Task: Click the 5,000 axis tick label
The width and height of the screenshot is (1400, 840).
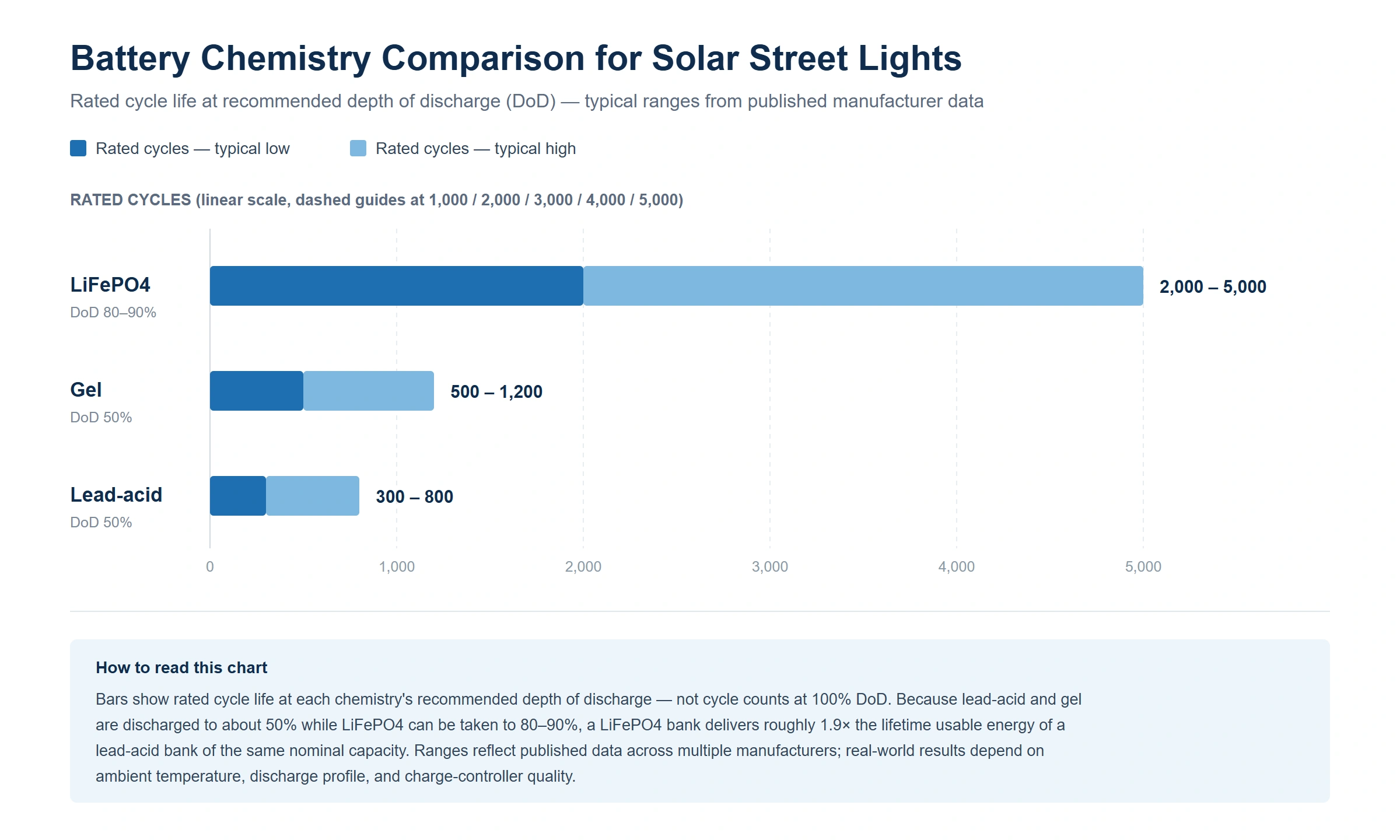Action: click(x=1143, y=566)
